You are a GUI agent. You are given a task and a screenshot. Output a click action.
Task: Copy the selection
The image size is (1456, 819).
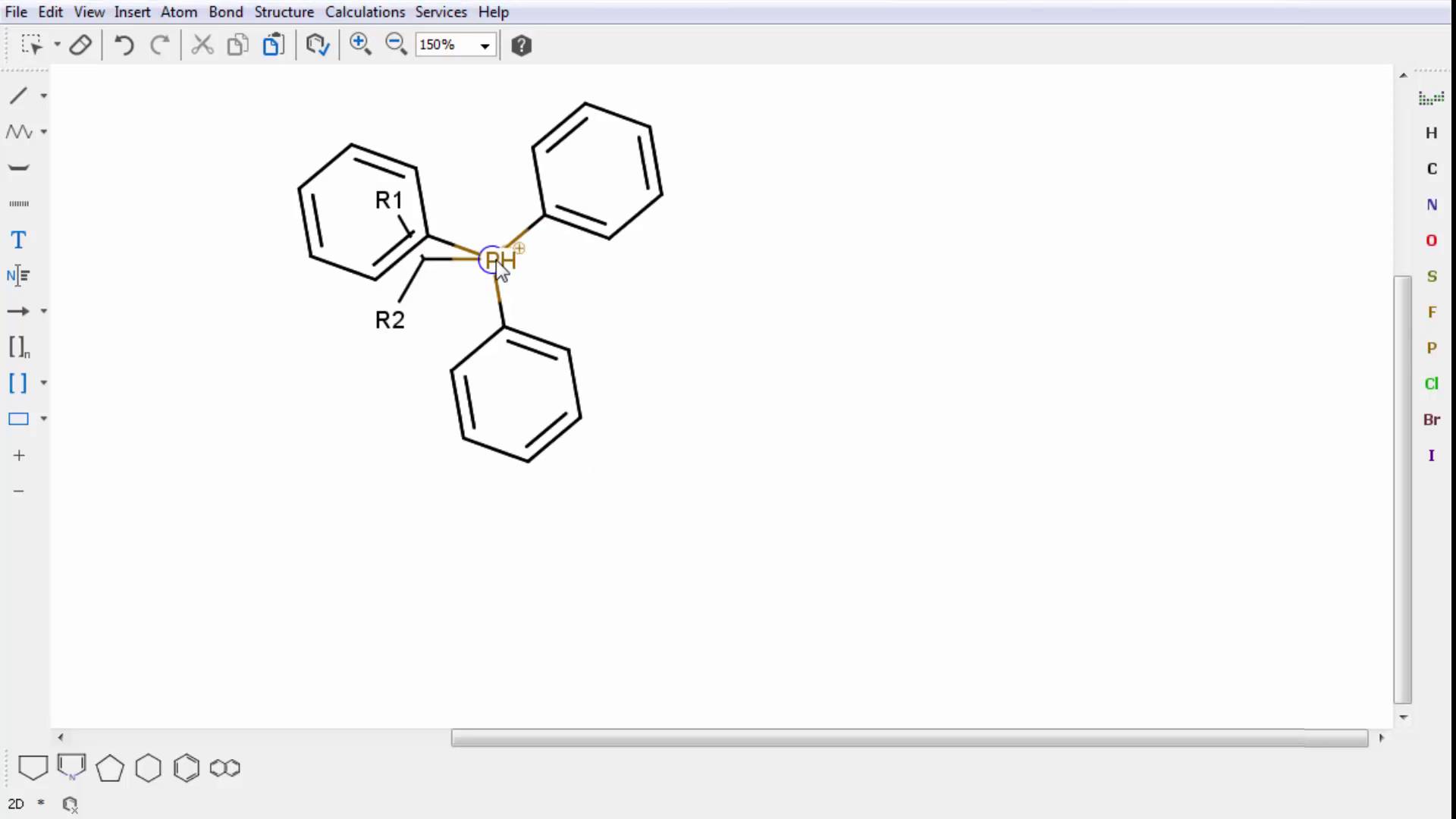click(237, 45)
